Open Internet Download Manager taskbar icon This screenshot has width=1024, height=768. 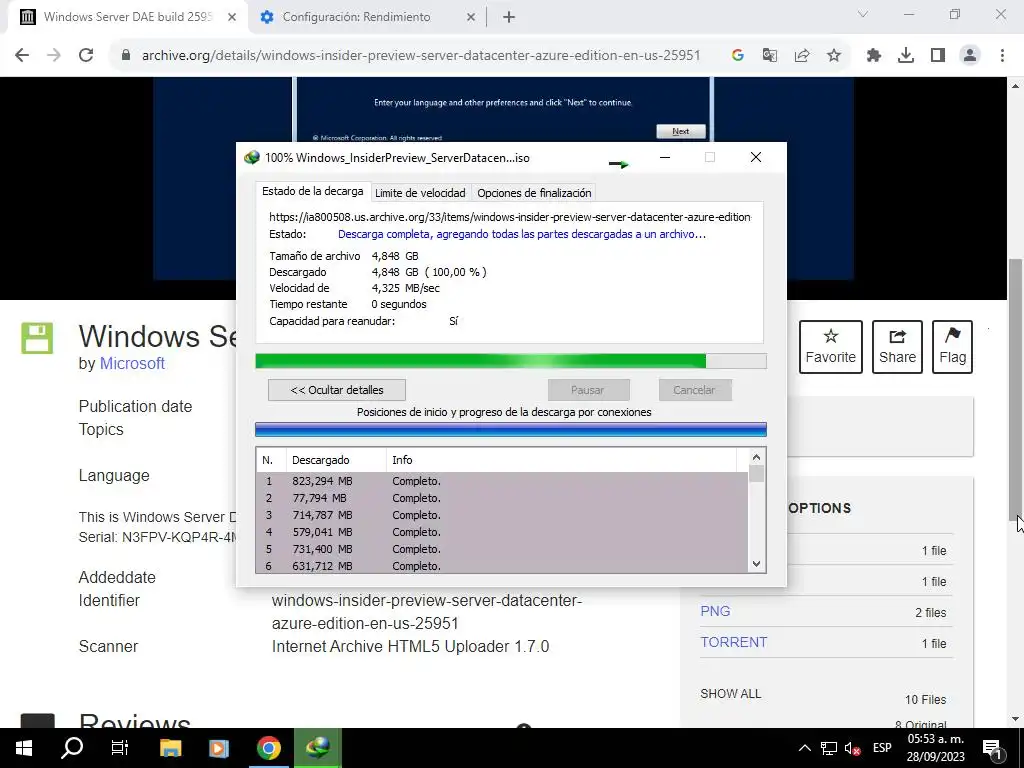(317, 748)
